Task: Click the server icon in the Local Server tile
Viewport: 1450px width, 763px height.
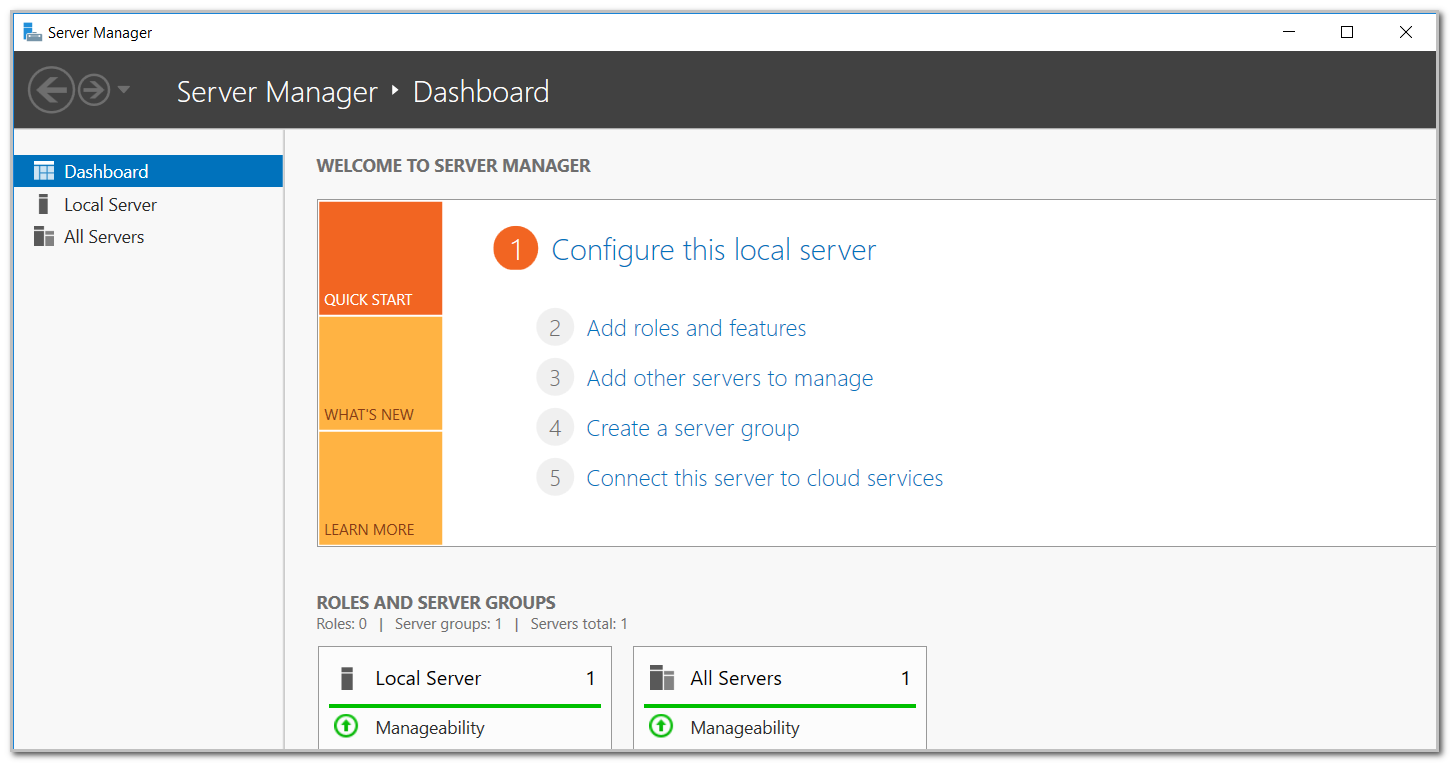Action: 347,677
